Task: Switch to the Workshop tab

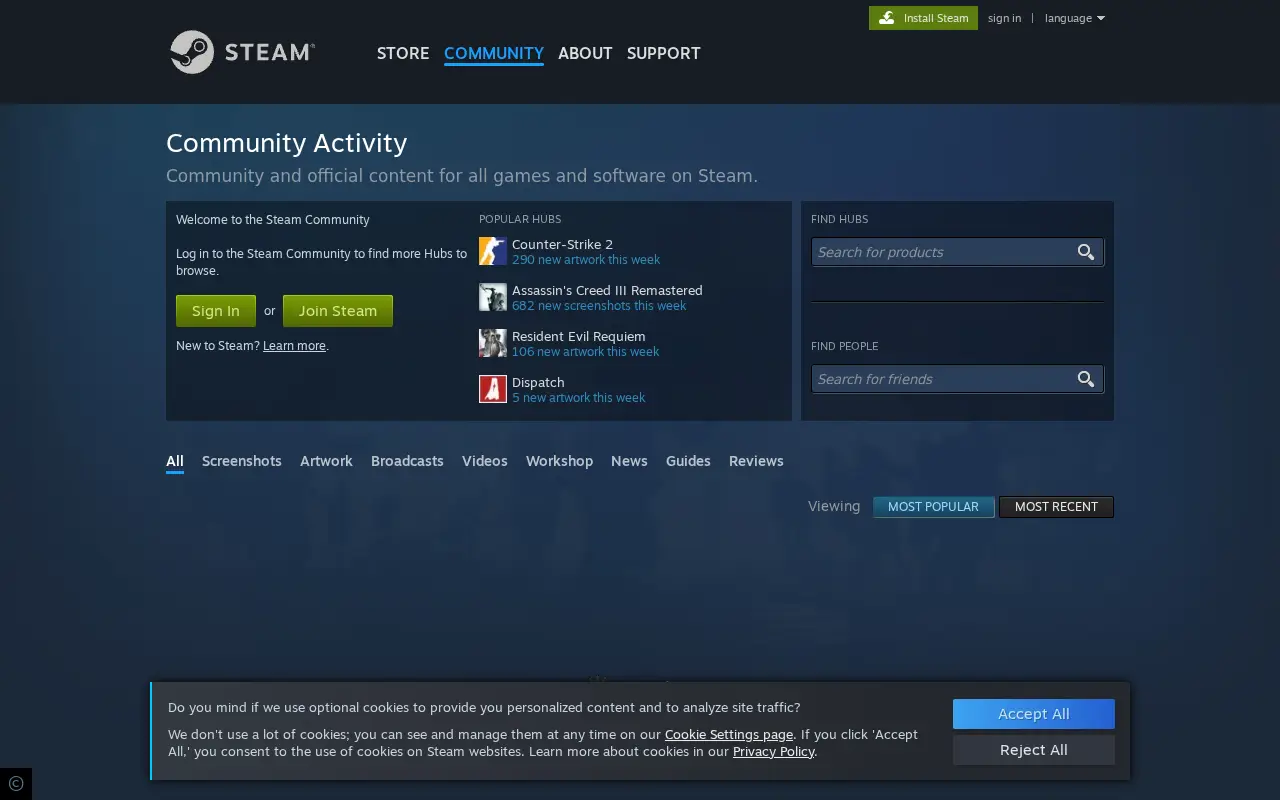Action: click(x=559, y=461)
